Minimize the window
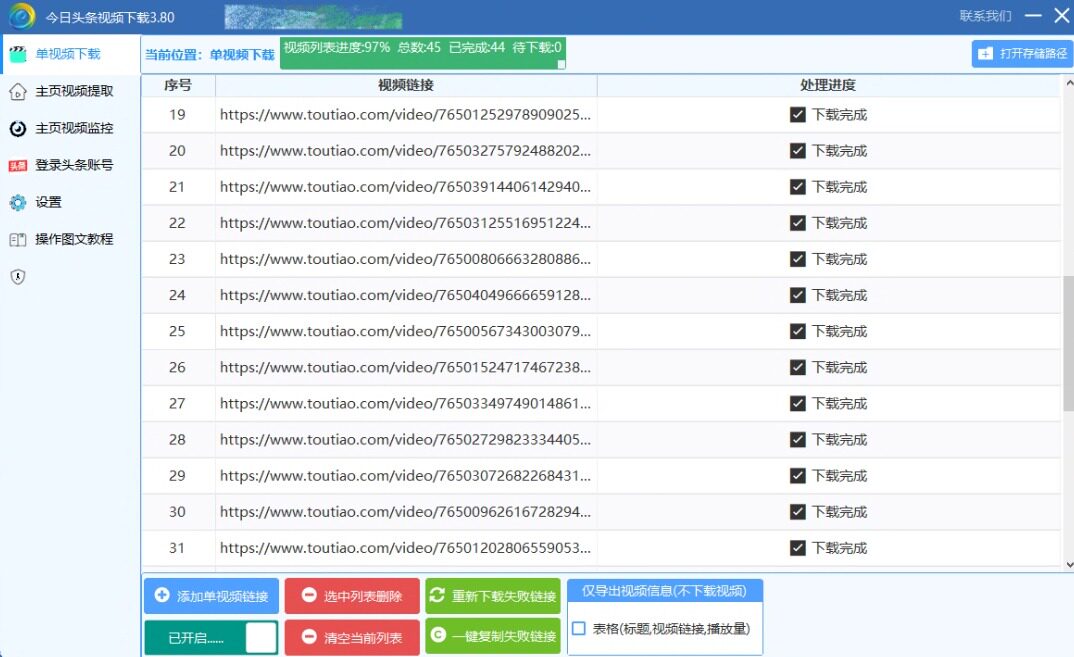This screenshot has width=1074, height=657. [1033, 15]
